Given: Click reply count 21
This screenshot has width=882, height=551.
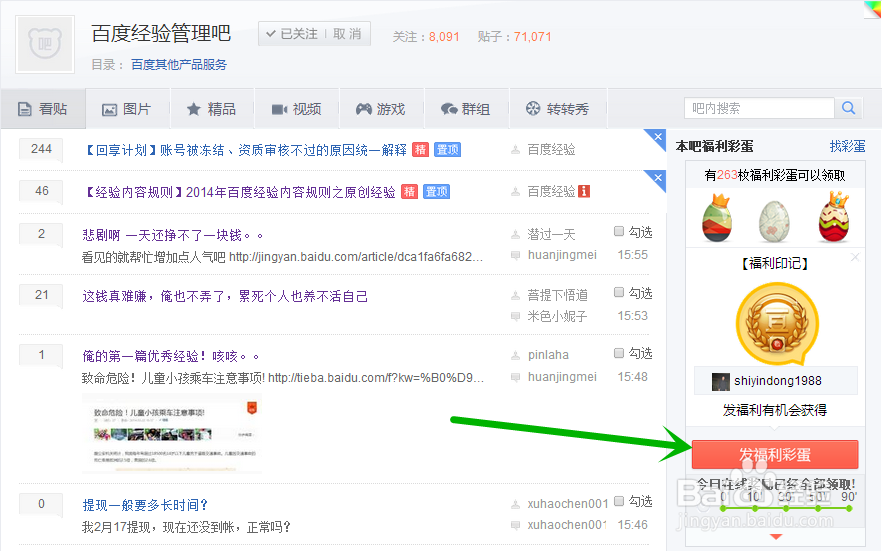Looking at the screenshot, I should coord(41,295).
